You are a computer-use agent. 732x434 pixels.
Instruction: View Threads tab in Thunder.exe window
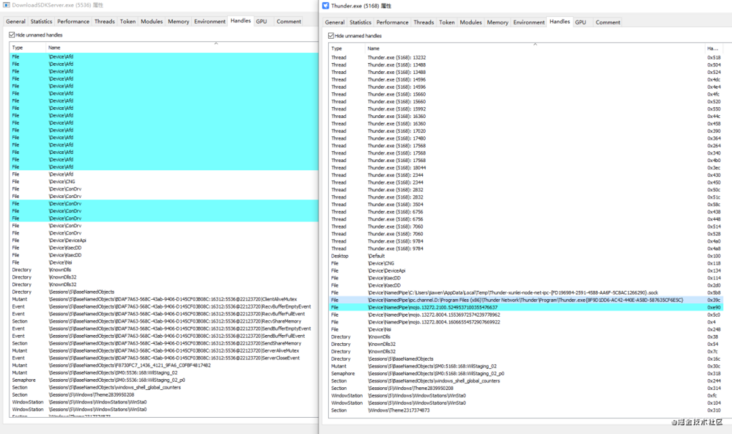point(424,22)
